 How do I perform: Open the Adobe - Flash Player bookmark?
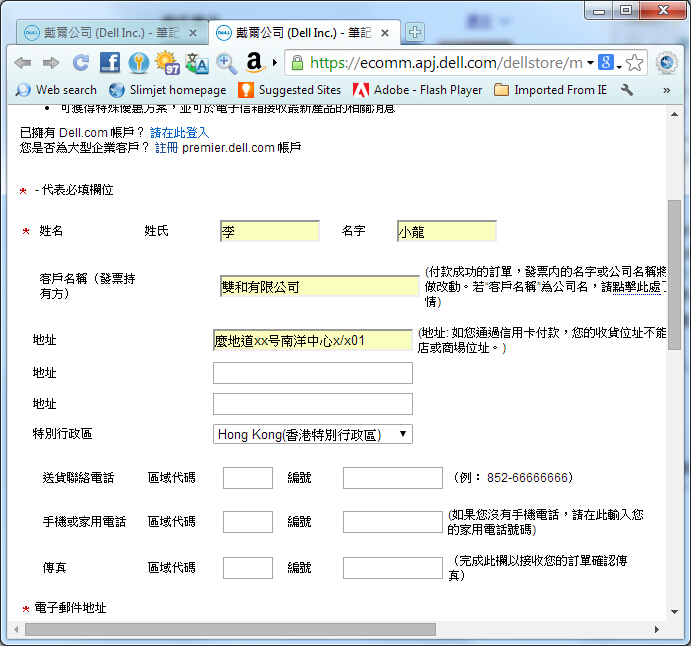pos(418,90)
